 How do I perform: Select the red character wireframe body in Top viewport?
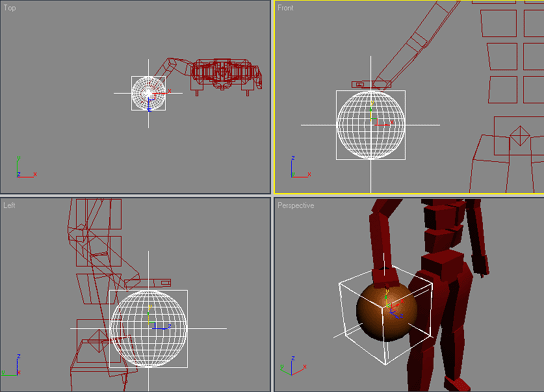[226, 76]
